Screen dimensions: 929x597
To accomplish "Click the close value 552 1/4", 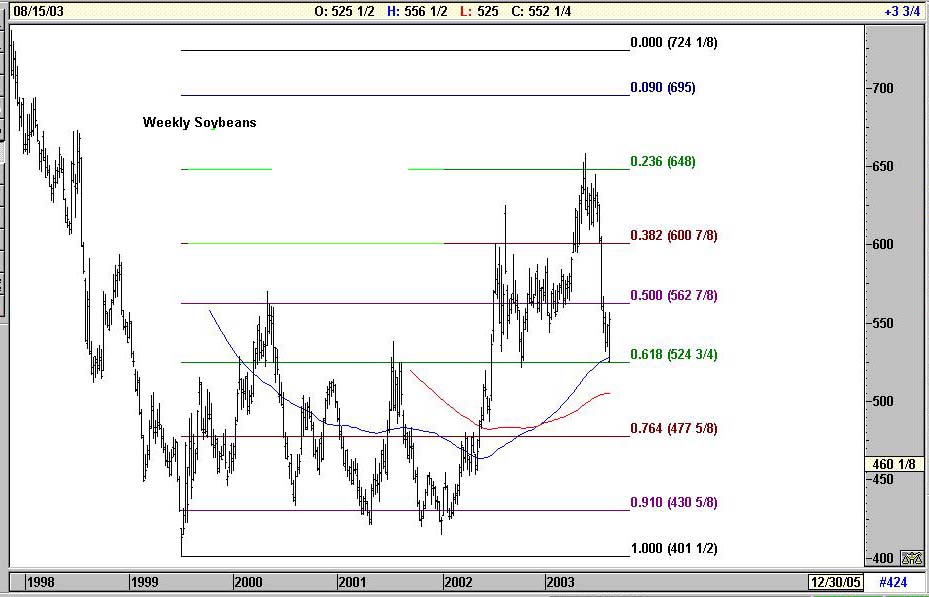I will [548, 11].
